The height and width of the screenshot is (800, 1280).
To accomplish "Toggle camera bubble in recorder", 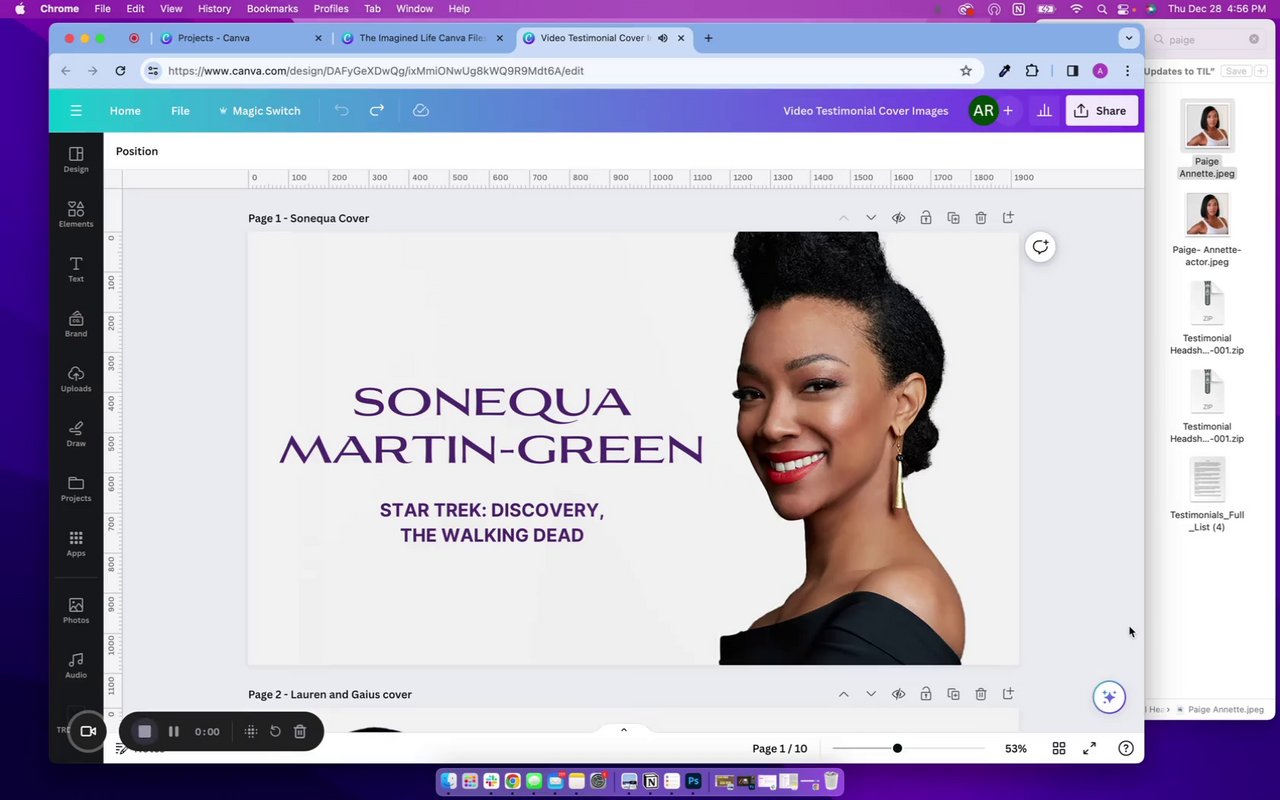I will point(88,731).
